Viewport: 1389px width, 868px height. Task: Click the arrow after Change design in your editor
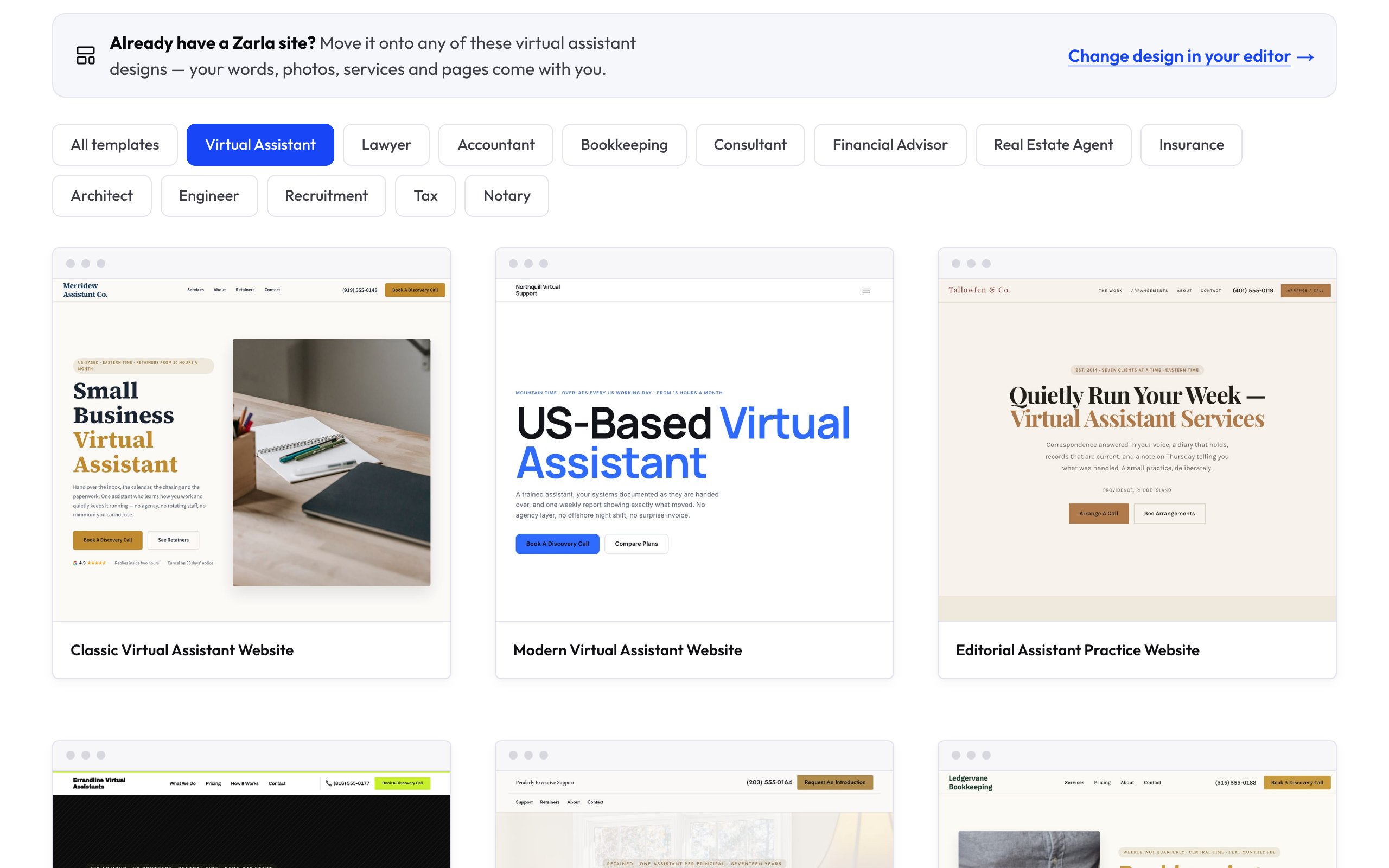[x=1305, y=57]
